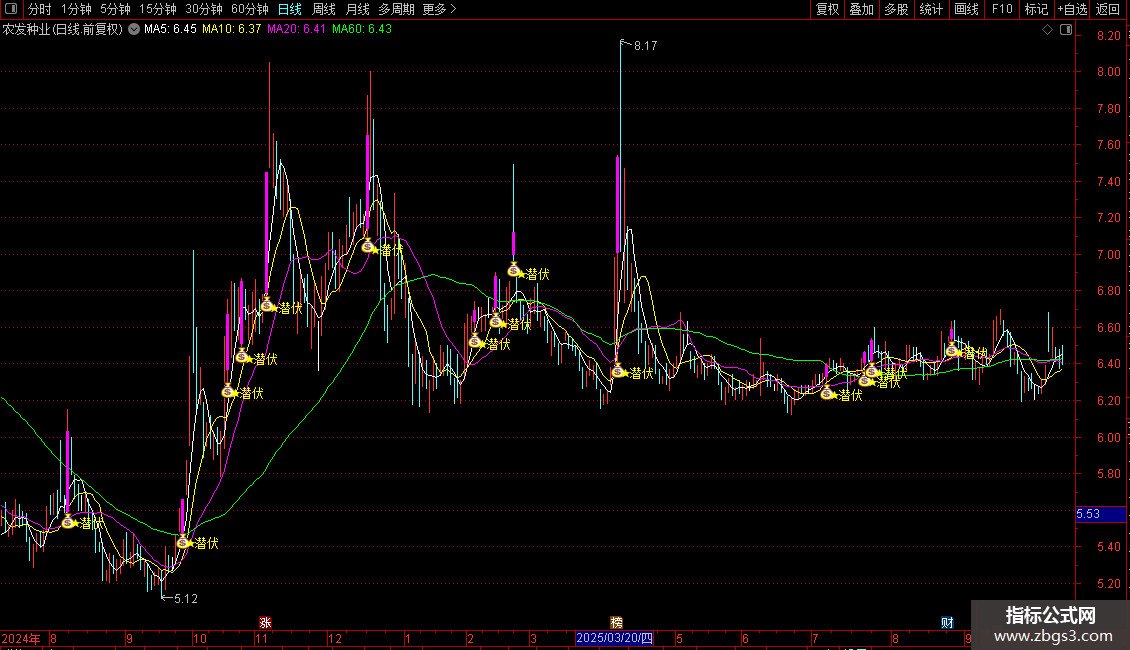Toggle the left sidebar panel icon
1130x650 pixels.
tap(10, 9)
